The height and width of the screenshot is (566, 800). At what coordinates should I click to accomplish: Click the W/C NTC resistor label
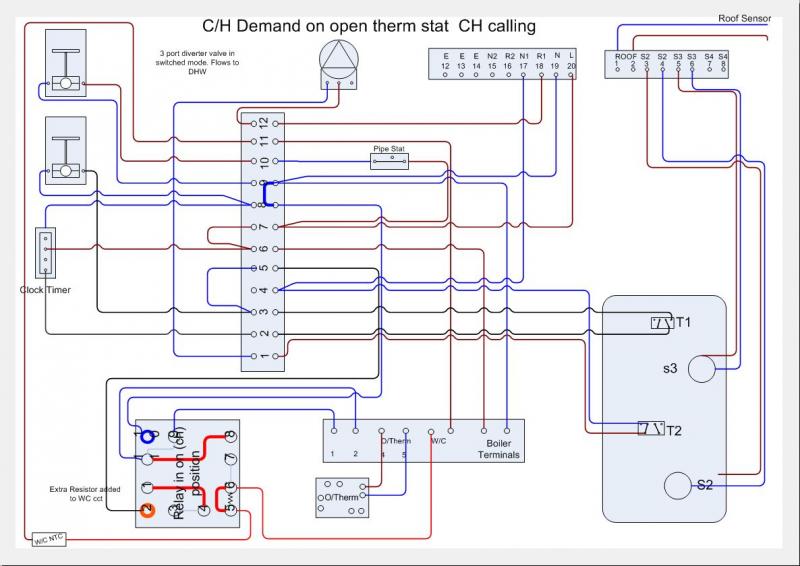48,541
